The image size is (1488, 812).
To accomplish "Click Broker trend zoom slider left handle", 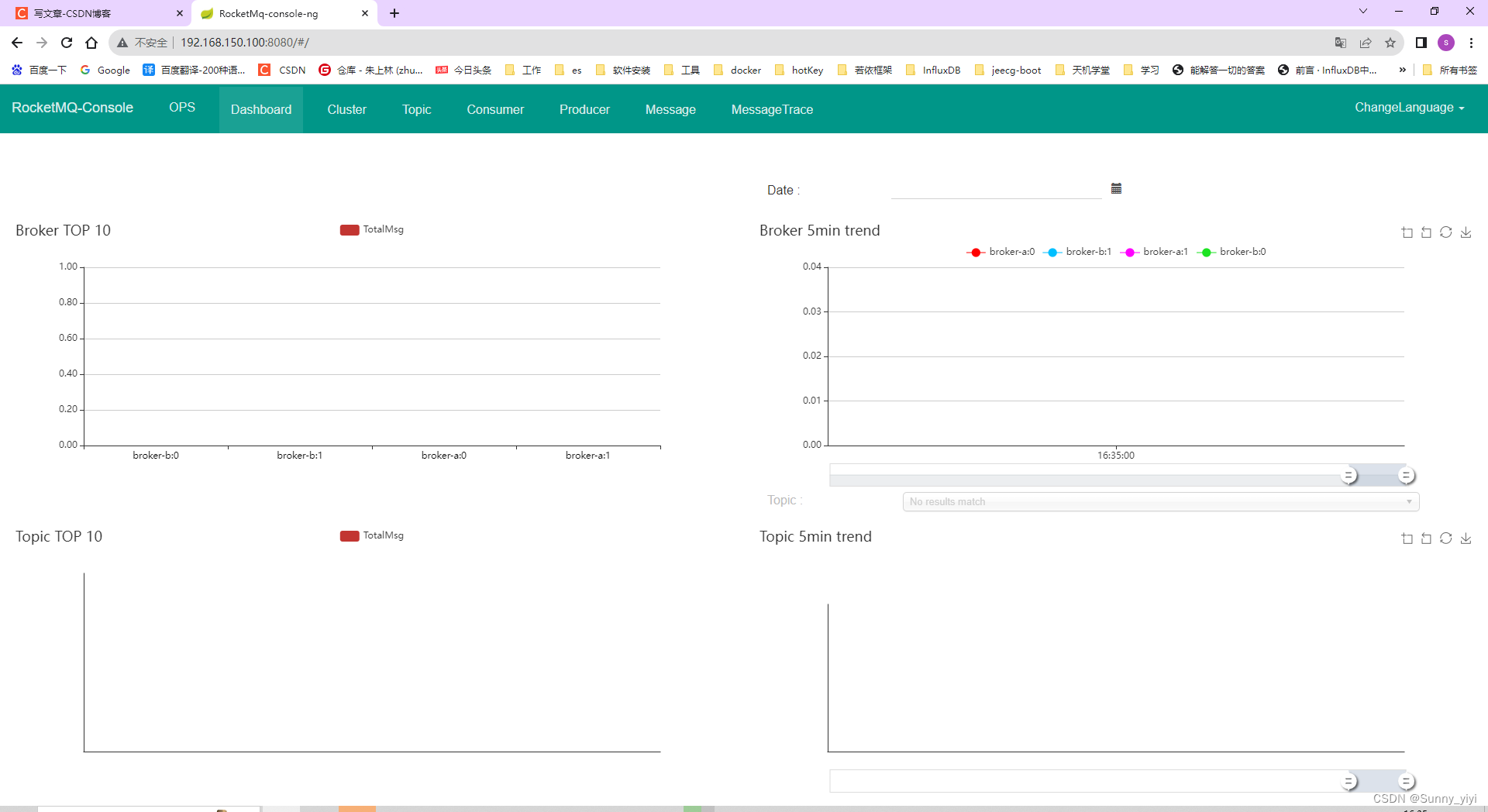I will (x=1348, y=475).
